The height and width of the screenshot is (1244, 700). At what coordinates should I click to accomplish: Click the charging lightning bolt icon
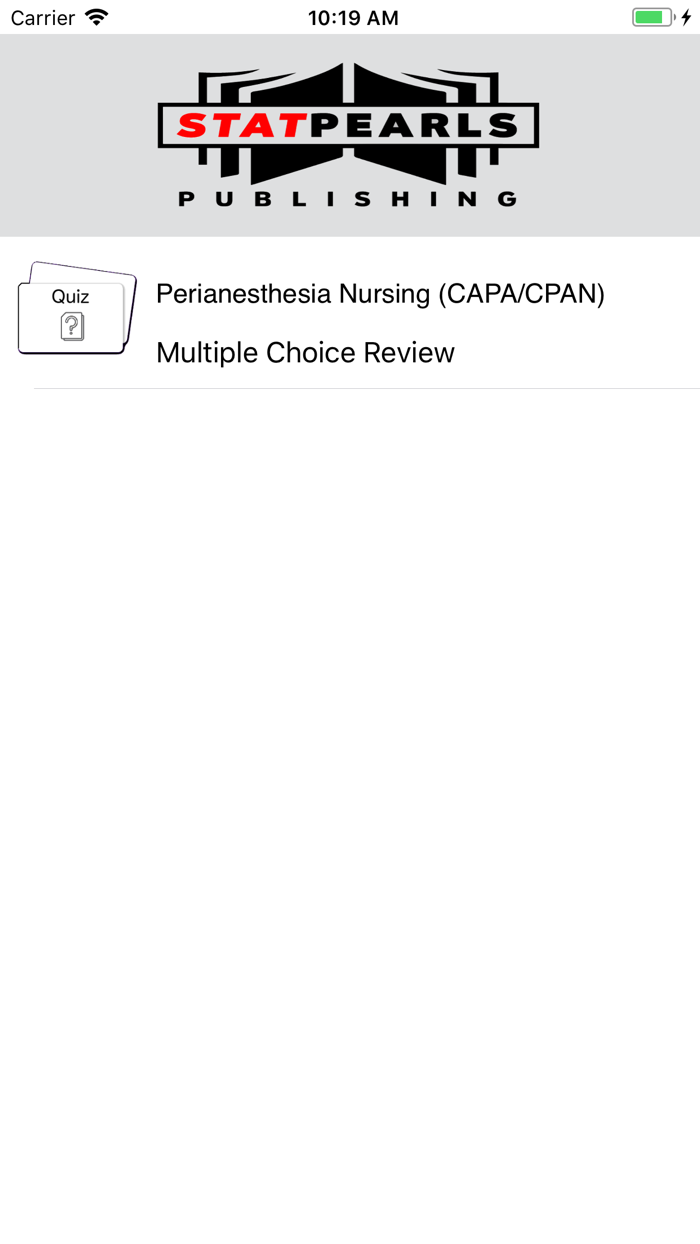coord(684,16)
